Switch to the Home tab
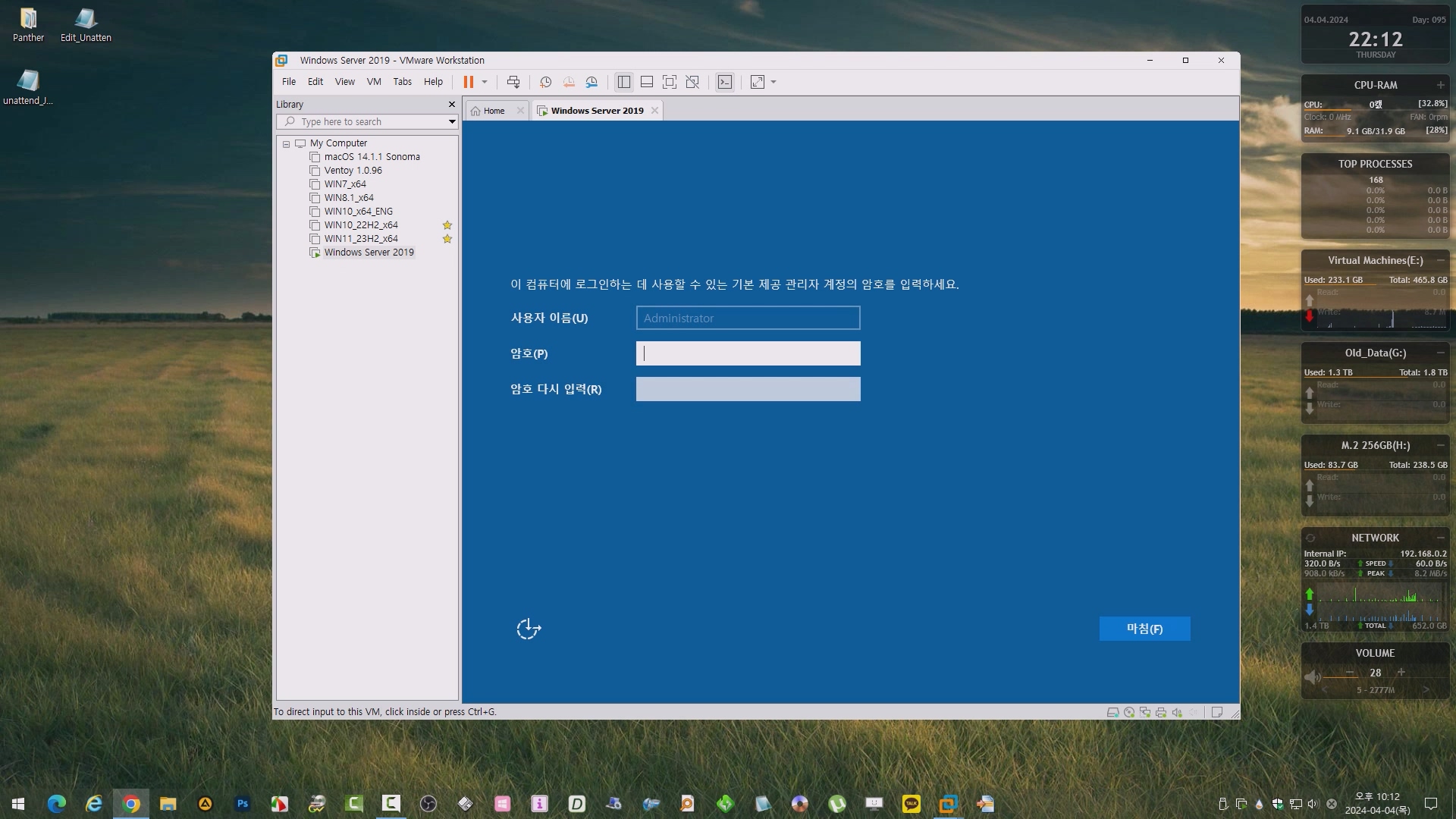 [494, 111]
